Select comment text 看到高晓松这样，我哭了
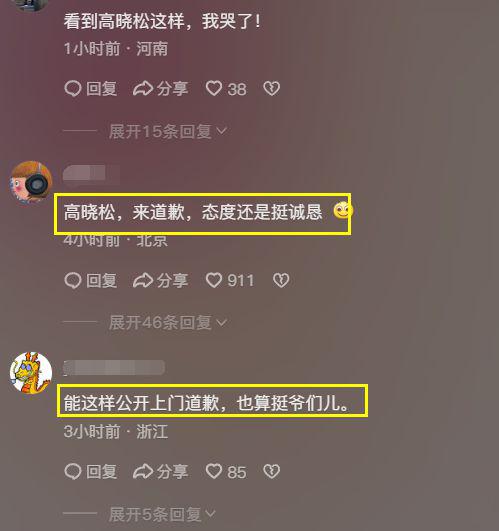This screenshot has width=499, height=531. 162,22
